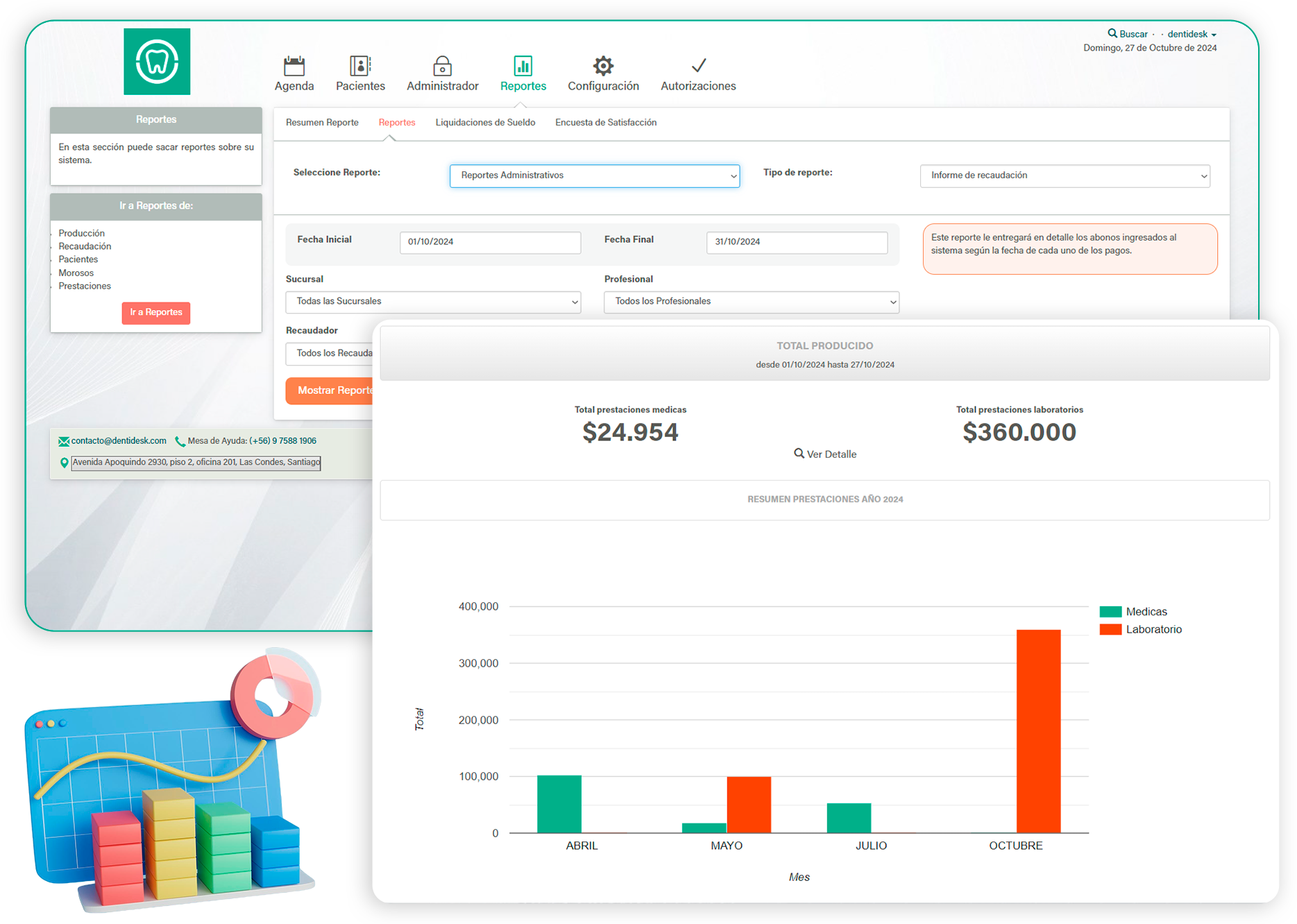1297x924 pixels.
Task: Select the Reportes bar chart icon
Action: [x=523, y=67]
